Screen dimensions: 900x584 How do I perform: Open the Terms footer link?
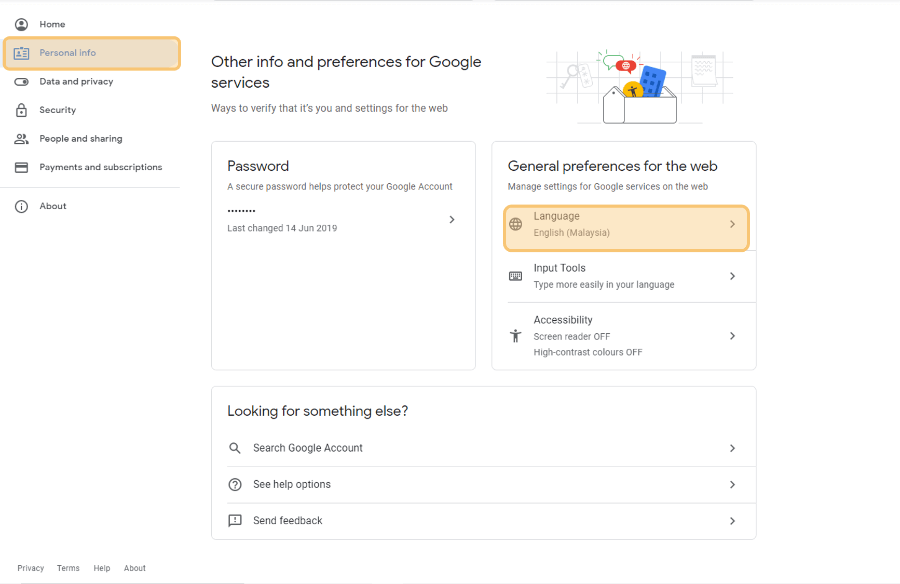tap(68, 568)
